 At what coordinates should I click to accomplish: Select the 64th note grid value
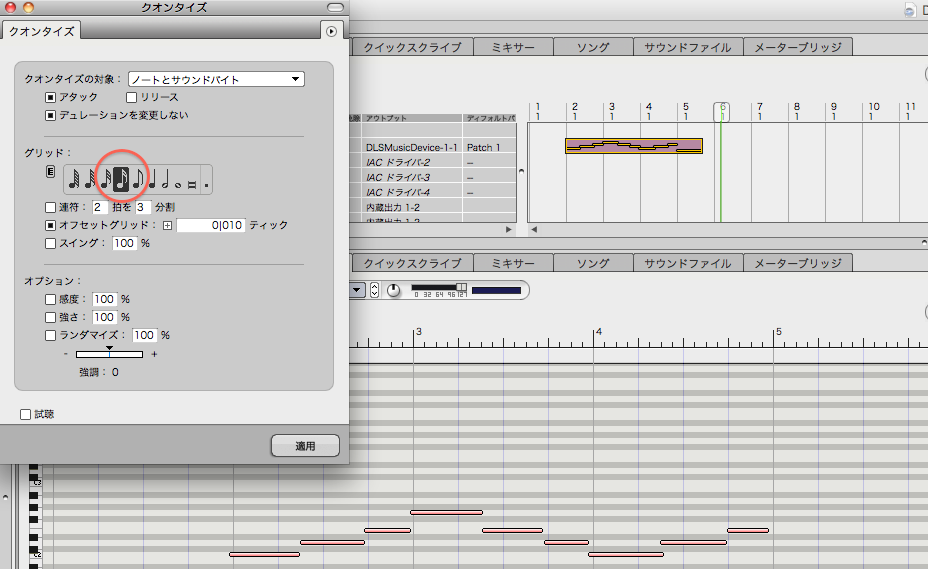pos(89,179)
